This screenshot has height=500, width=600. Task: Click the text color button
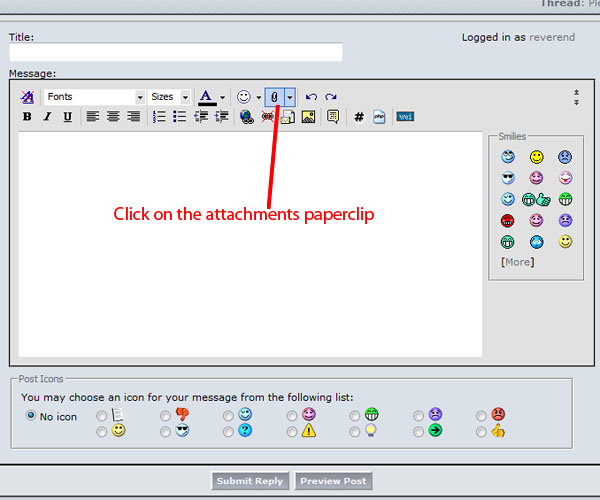coord(206,97)
